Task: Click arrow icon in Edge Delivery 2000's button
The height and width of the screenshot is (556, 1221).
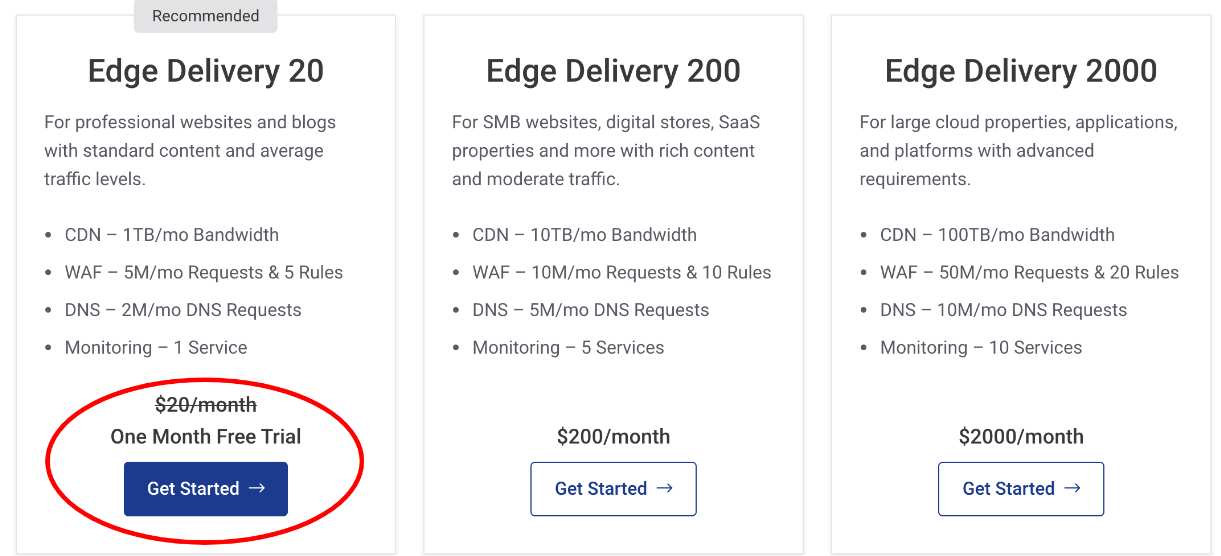Action: (1073, 488)
